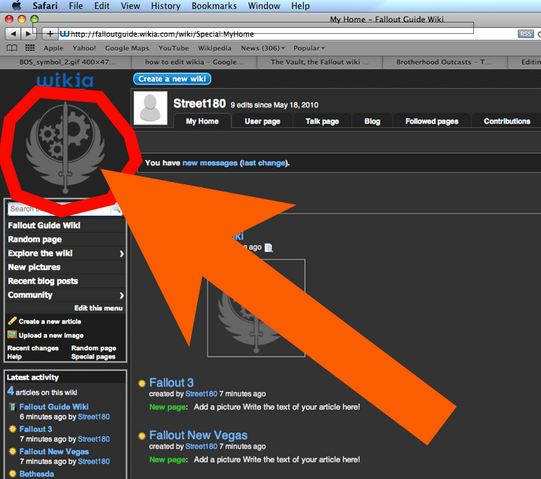Open the Apple menu
The image size is (541, 479).
tap(17, 5)
